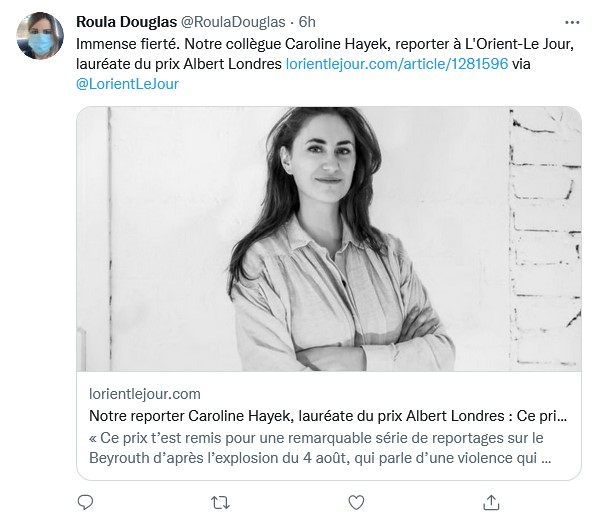The height and width of the screenshot is (524, 598).
Task: Click the black-and-white Caroline Hayek preview photo
Action: pos(329,239)
